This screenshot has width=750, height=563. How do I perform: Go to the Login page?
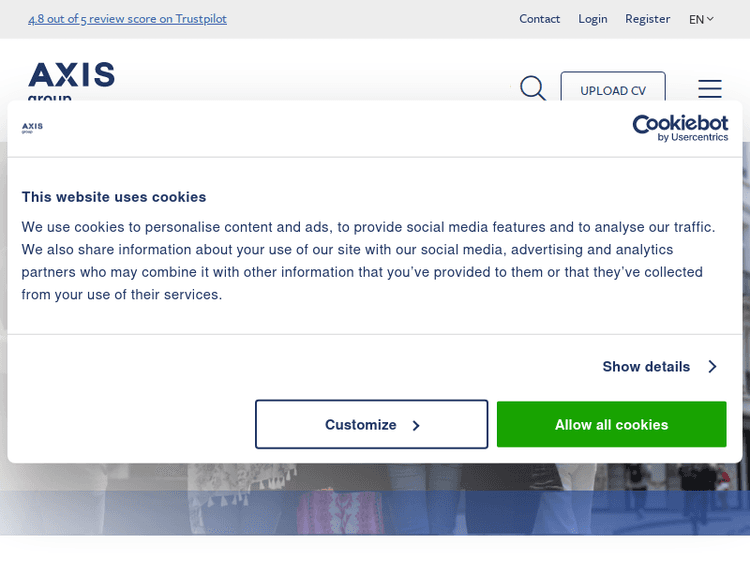pos(592,19)
